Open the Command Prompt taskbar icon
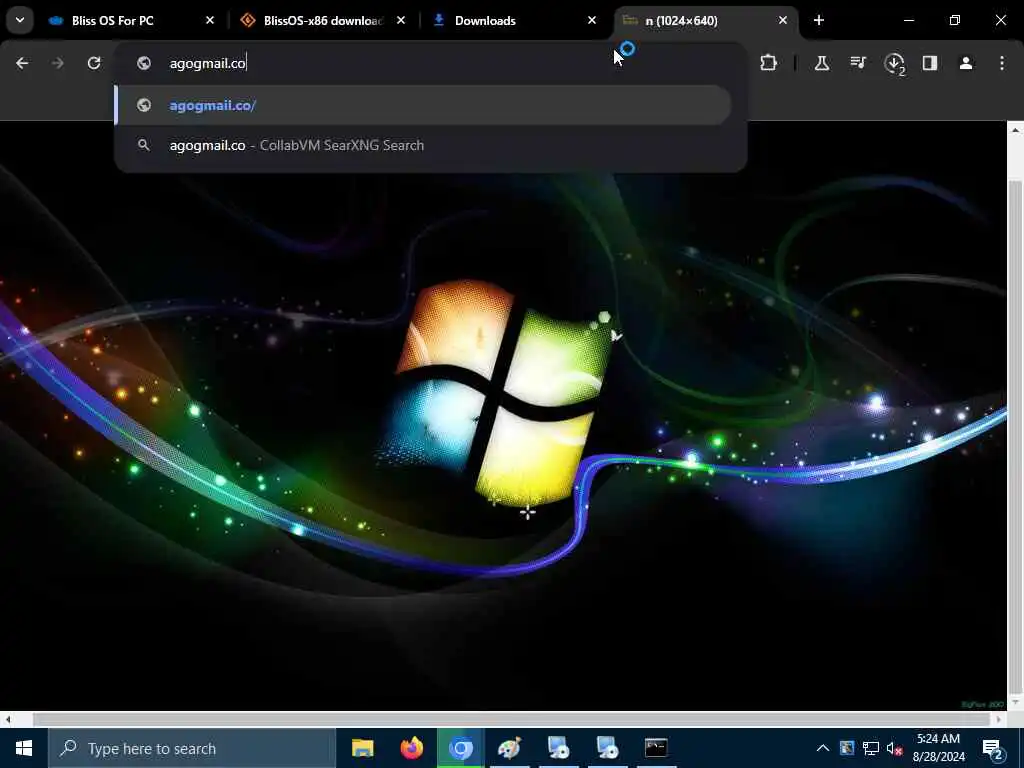Screen dimensions: 1024x768 (656, 748)
